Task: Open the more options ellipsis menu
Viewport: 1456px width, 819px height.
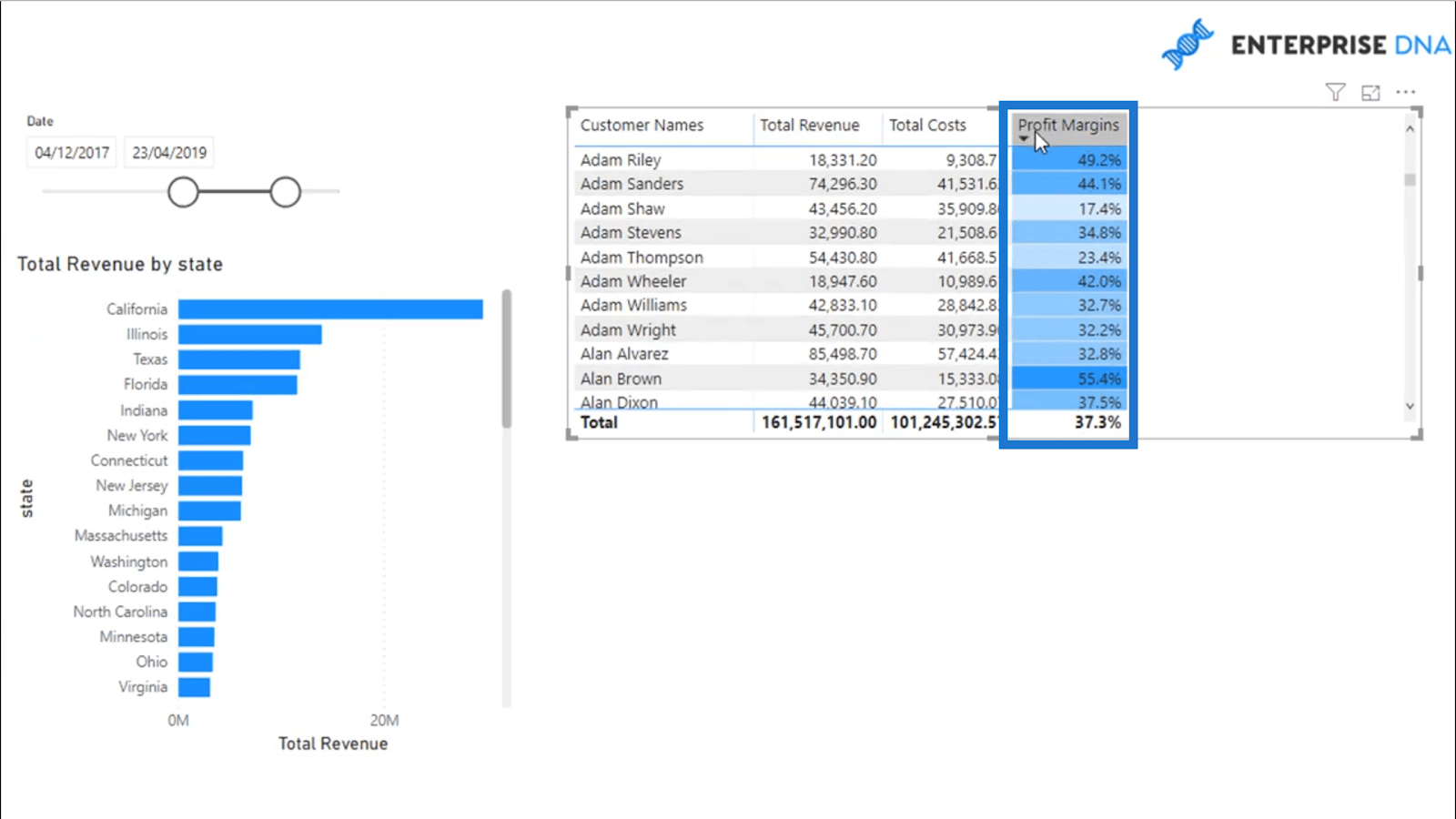Action: 1406,92
